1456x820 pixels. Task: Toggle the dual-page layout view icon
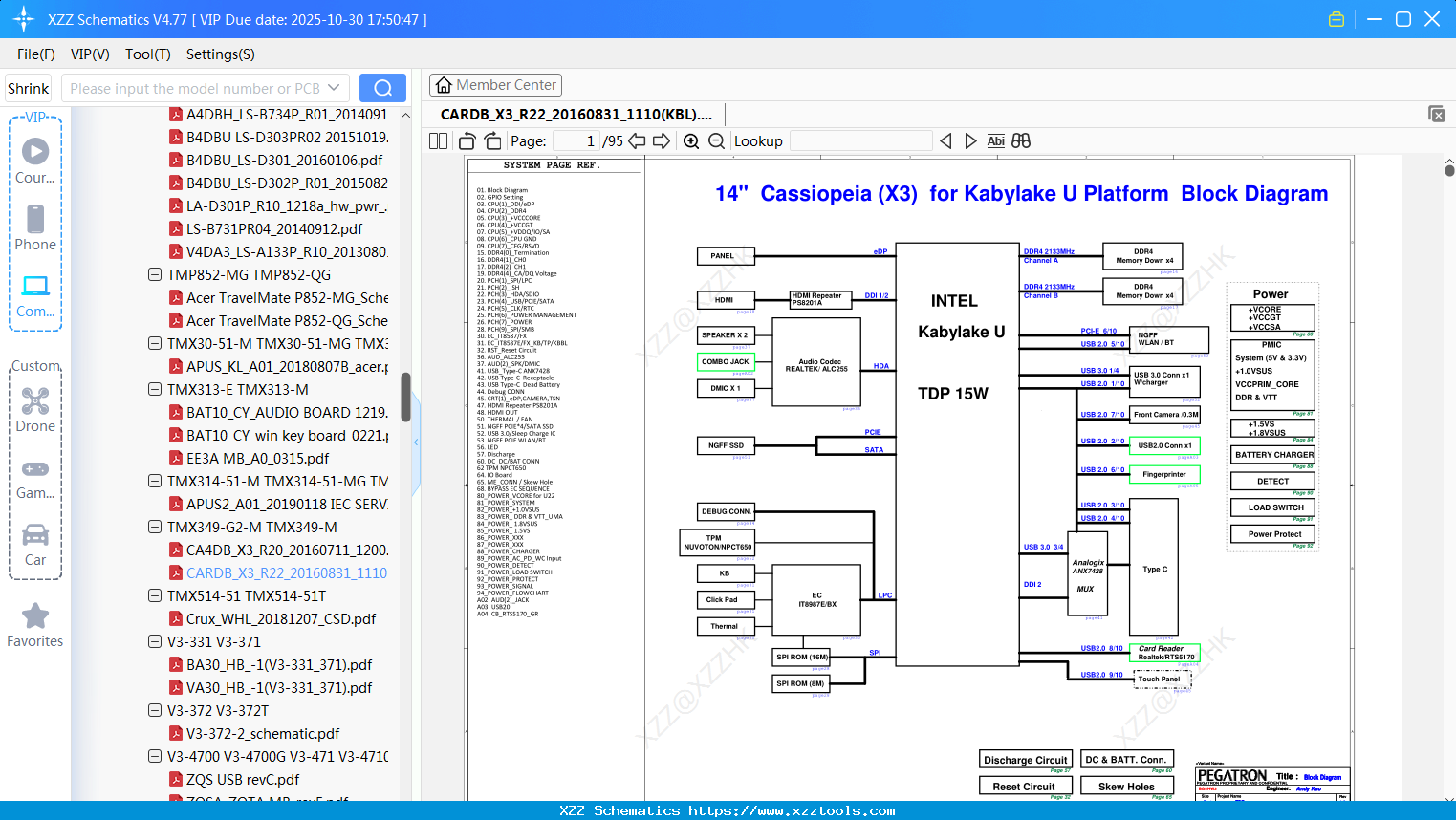(439, 141)
